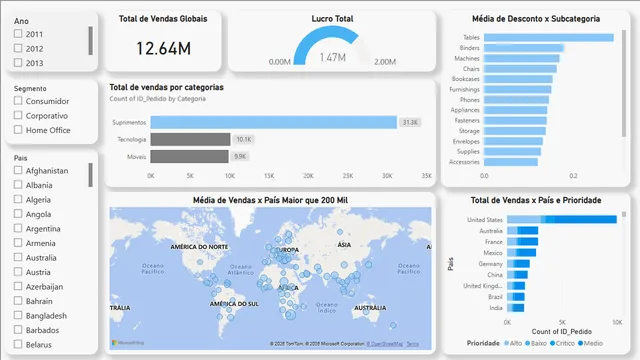Select the Supplies discount bar
Viewport: 640px width, 360px height.
click(x=512, y=151)
